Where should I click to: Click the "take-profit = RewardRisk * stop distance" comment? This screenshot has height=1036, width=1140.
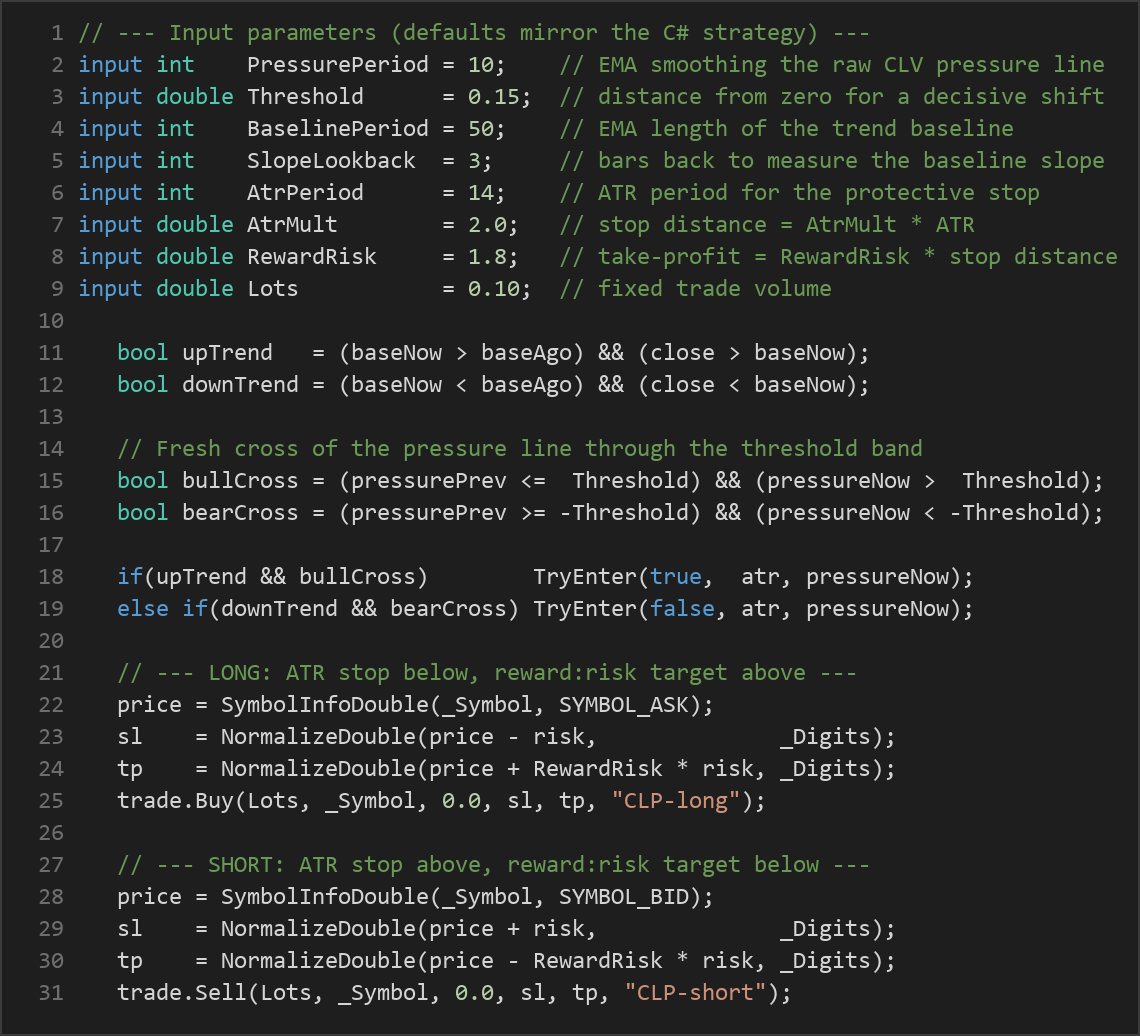point(838,257)
